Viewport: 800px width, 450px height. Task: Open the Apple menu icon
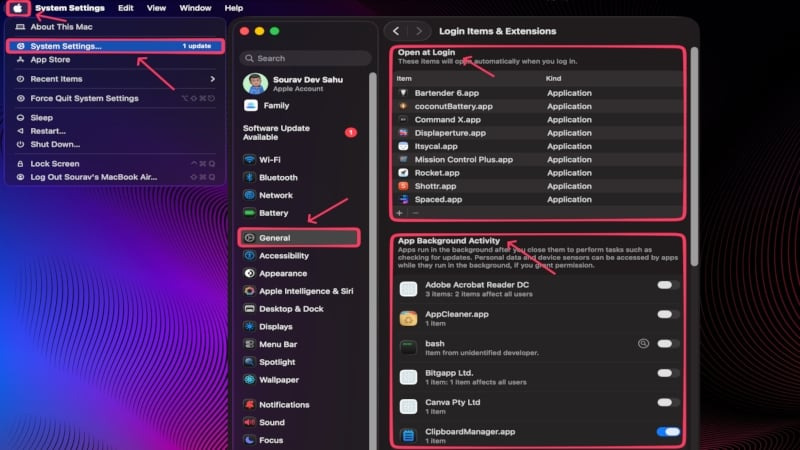(x=18, y=8)
